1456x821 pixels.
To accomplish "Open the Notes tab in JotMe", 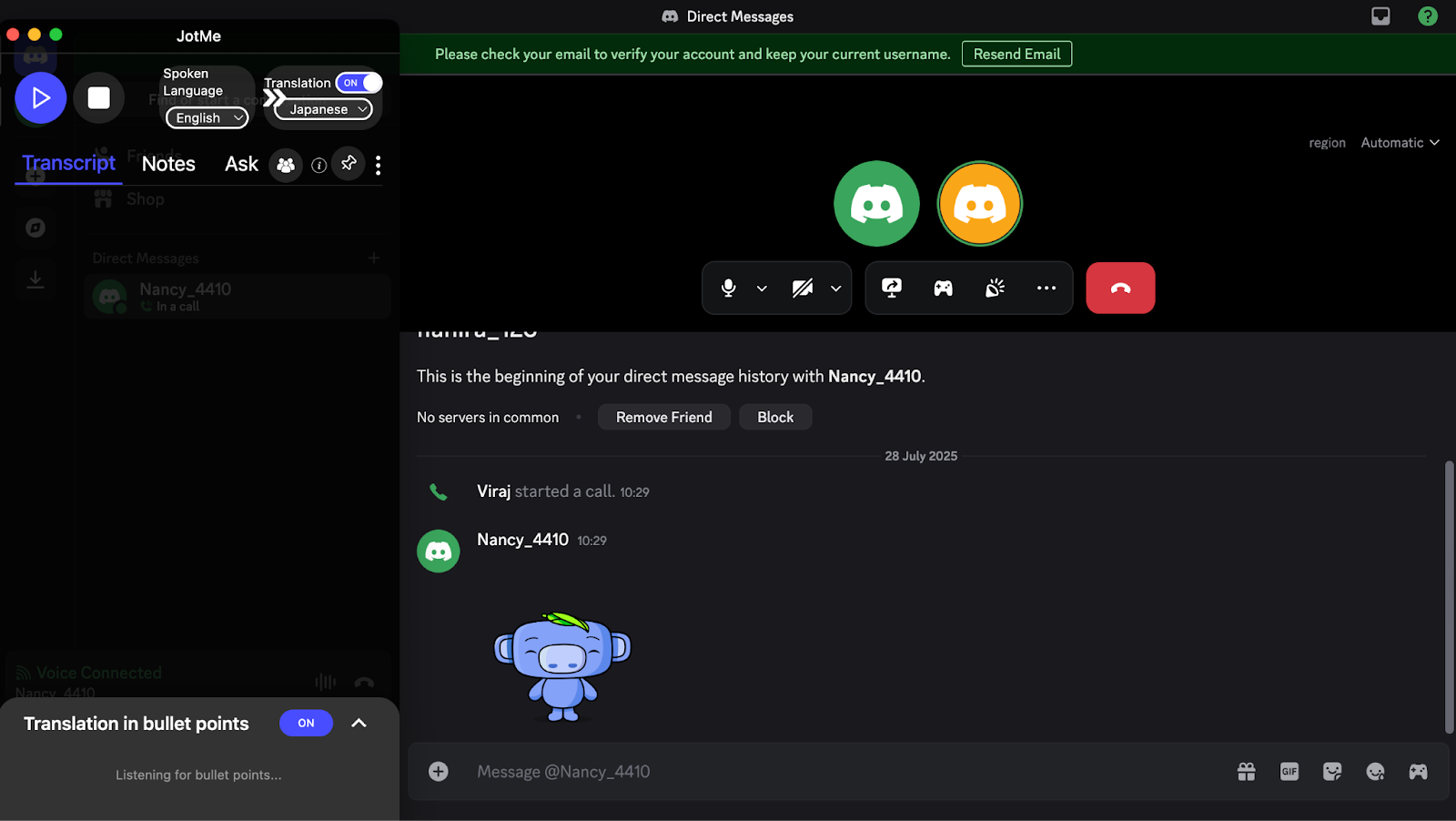I will pyautogui.click(x=168, y=164).
